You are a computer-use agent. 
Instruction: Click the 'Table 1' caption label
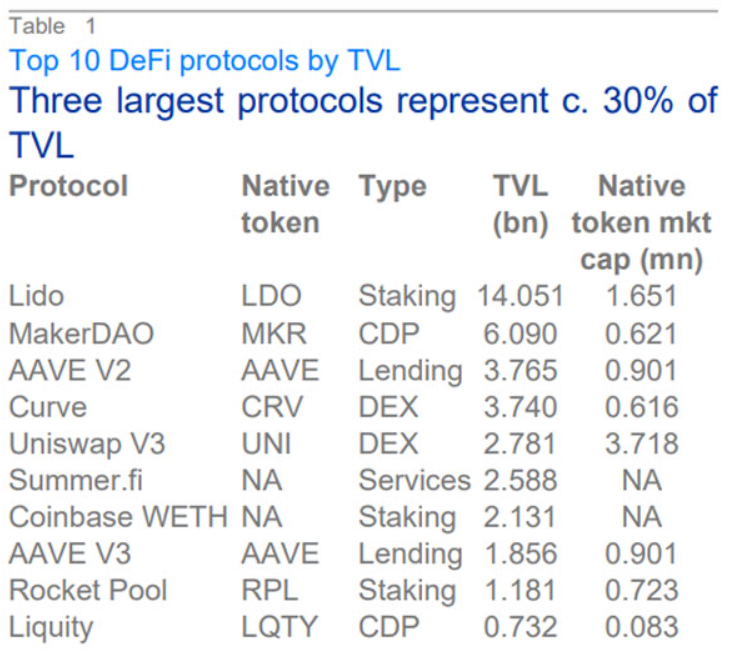[x=53, y=26]
